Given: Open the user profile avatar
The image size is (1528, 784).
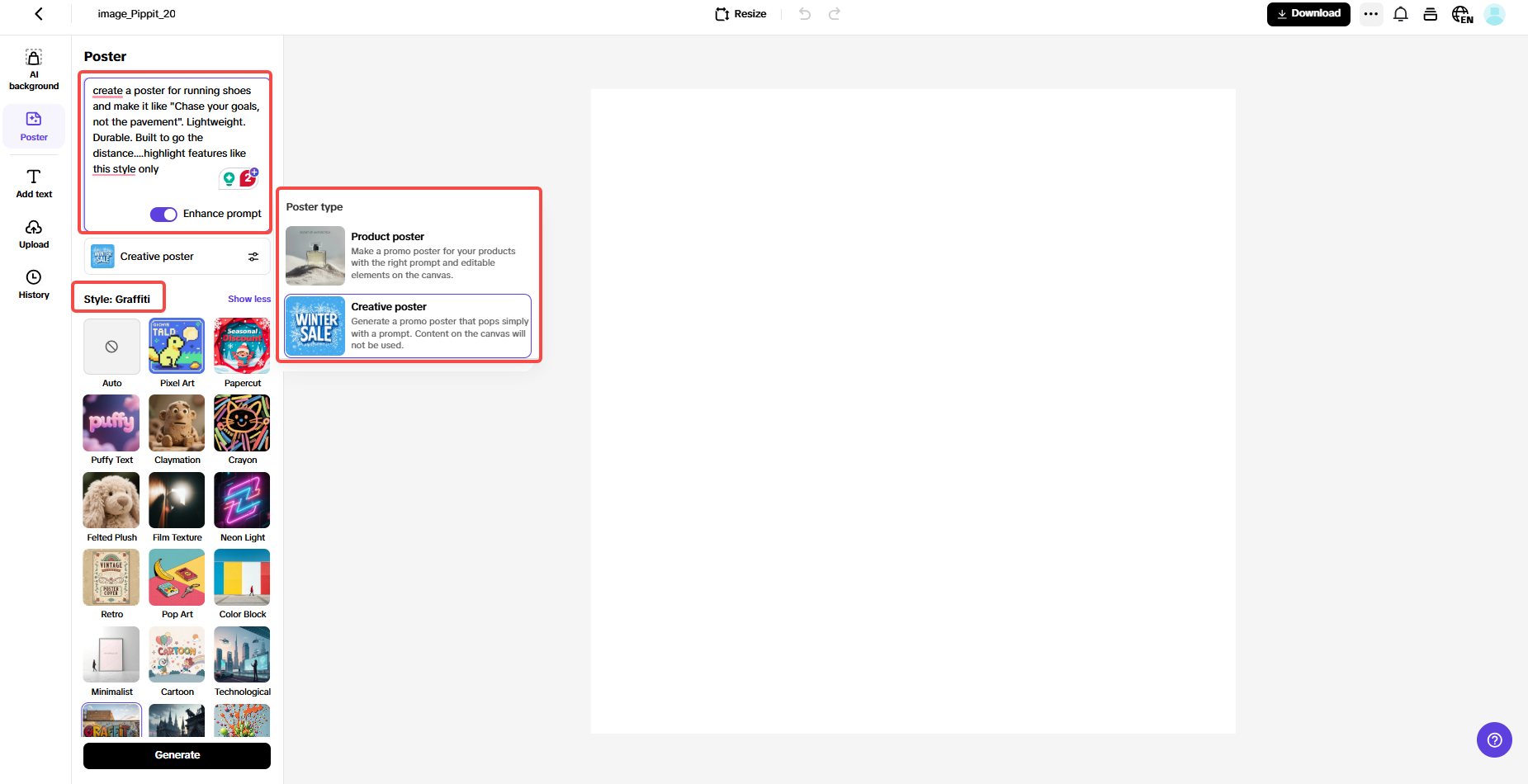Looking at the screenshot, I should pos(1494,14).
